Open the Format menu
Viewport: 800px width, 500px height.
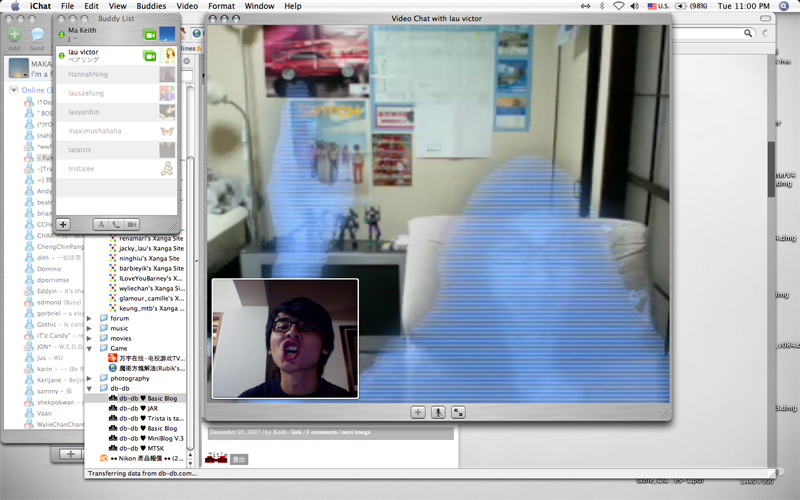pyautogui.click(x=221, y=6)
